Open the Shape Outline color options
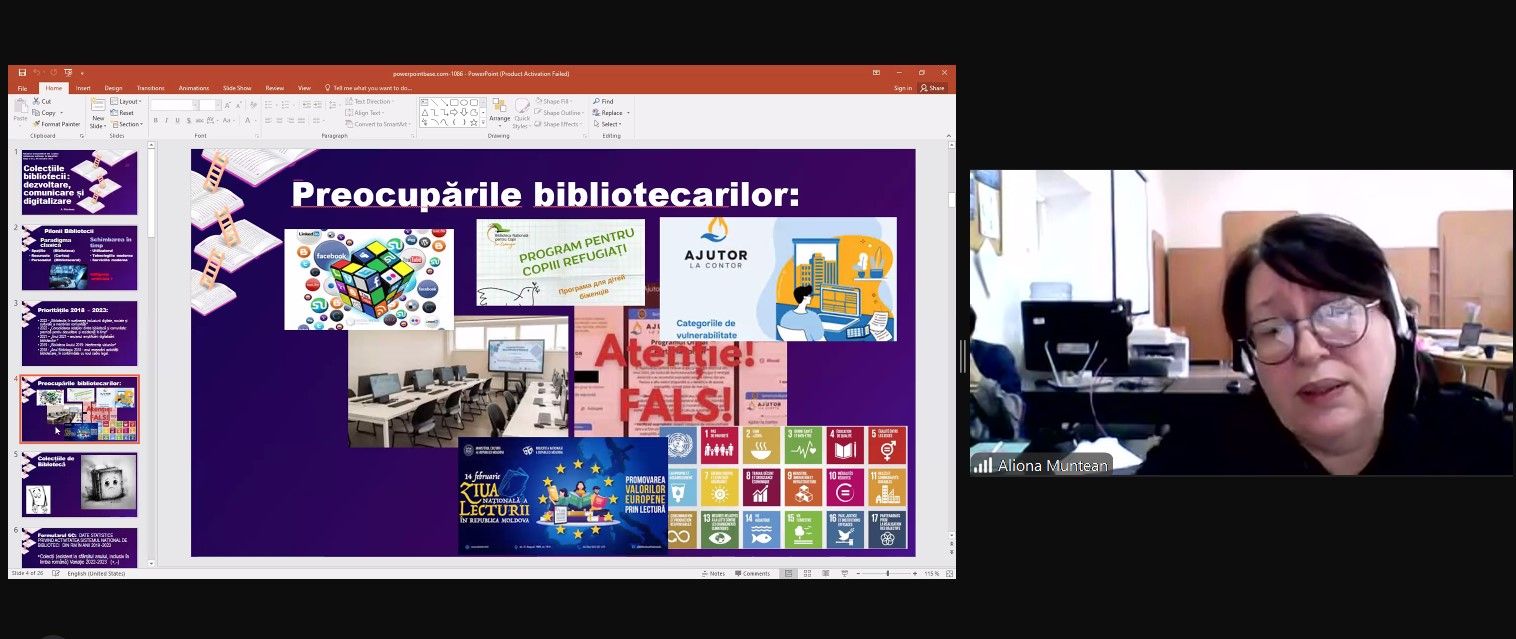1516x639 pixels. [x=558, y=113]
